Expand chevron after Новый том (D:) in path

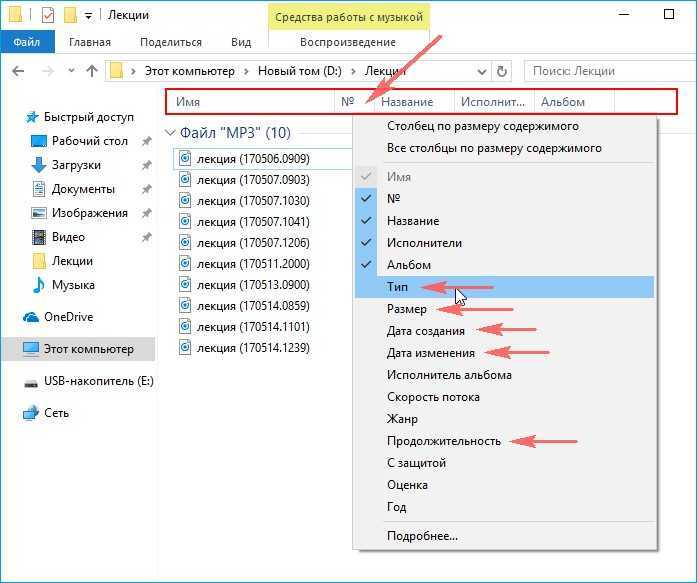tap(353, 71)
